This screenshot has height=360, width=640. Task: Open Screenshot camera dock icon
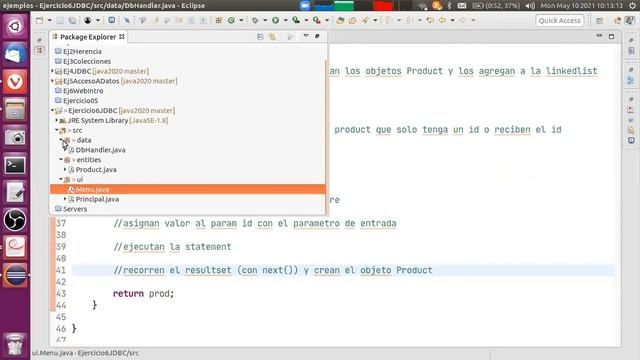(15, 137)
